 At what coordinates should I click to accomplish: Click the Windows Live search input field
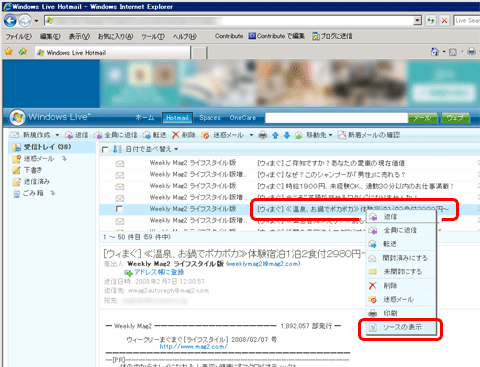pyautogui.click(x=336, y=118)
